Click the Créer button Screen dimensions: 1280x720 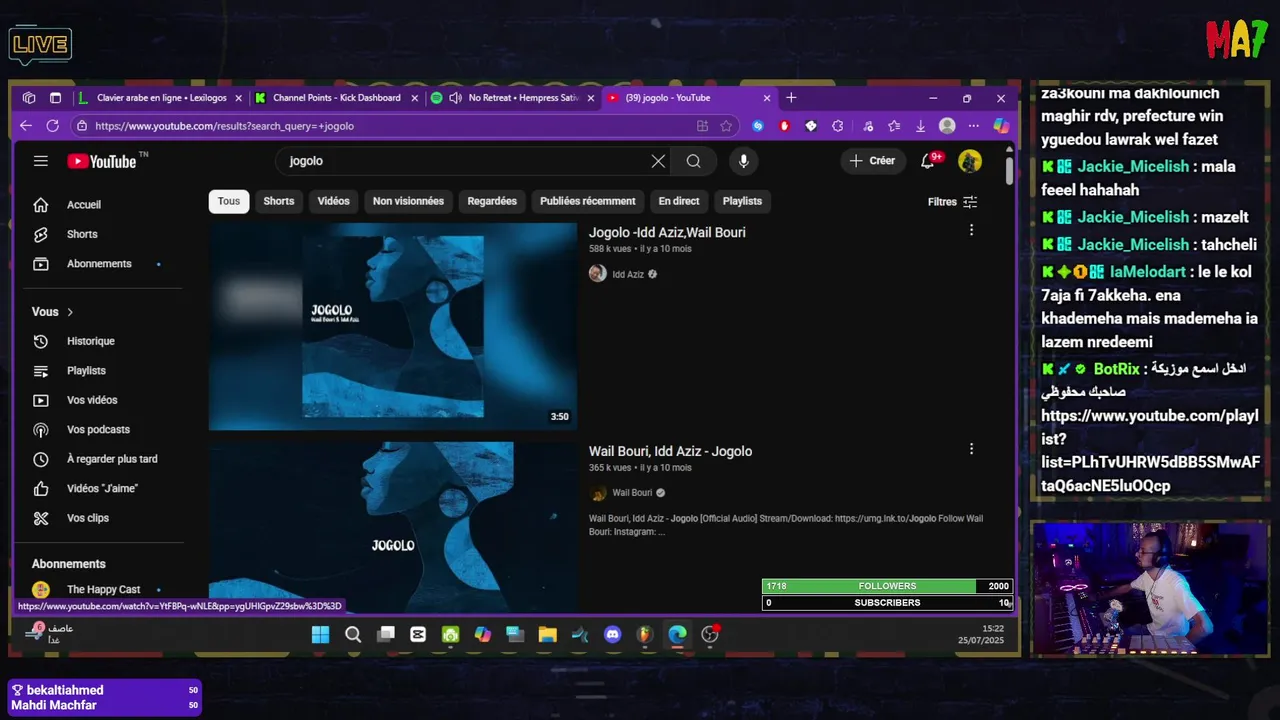tap(872, 161)
